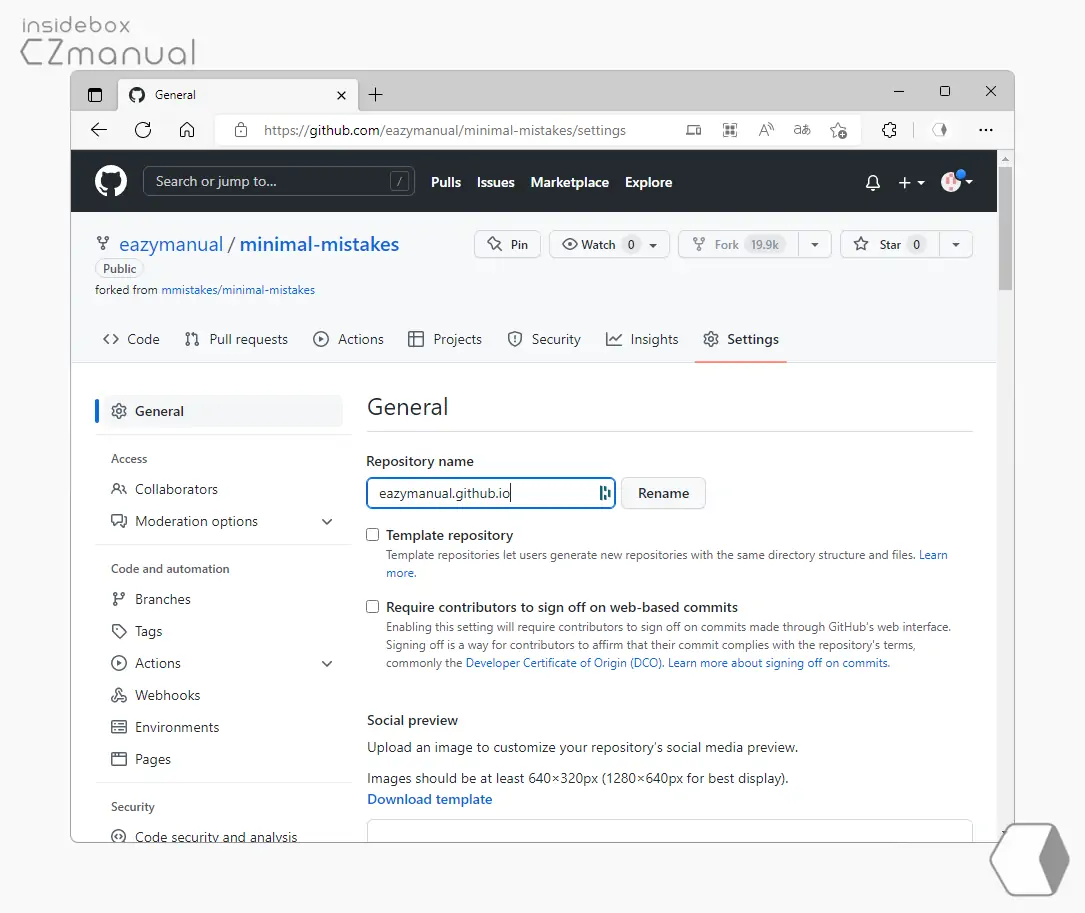Viewport: 1085px width, 913px height.
Task: Click the minimal-mistakes repository name link
Action: [x=319, y=244]
